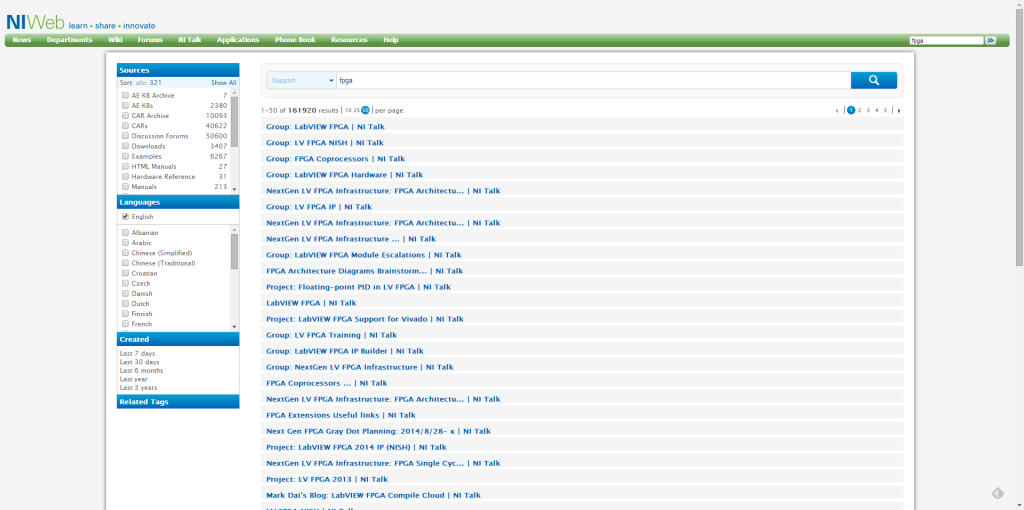1024x510 pixels.
Task: Check the Downloads source filter
Action: (x=125, y=146)
